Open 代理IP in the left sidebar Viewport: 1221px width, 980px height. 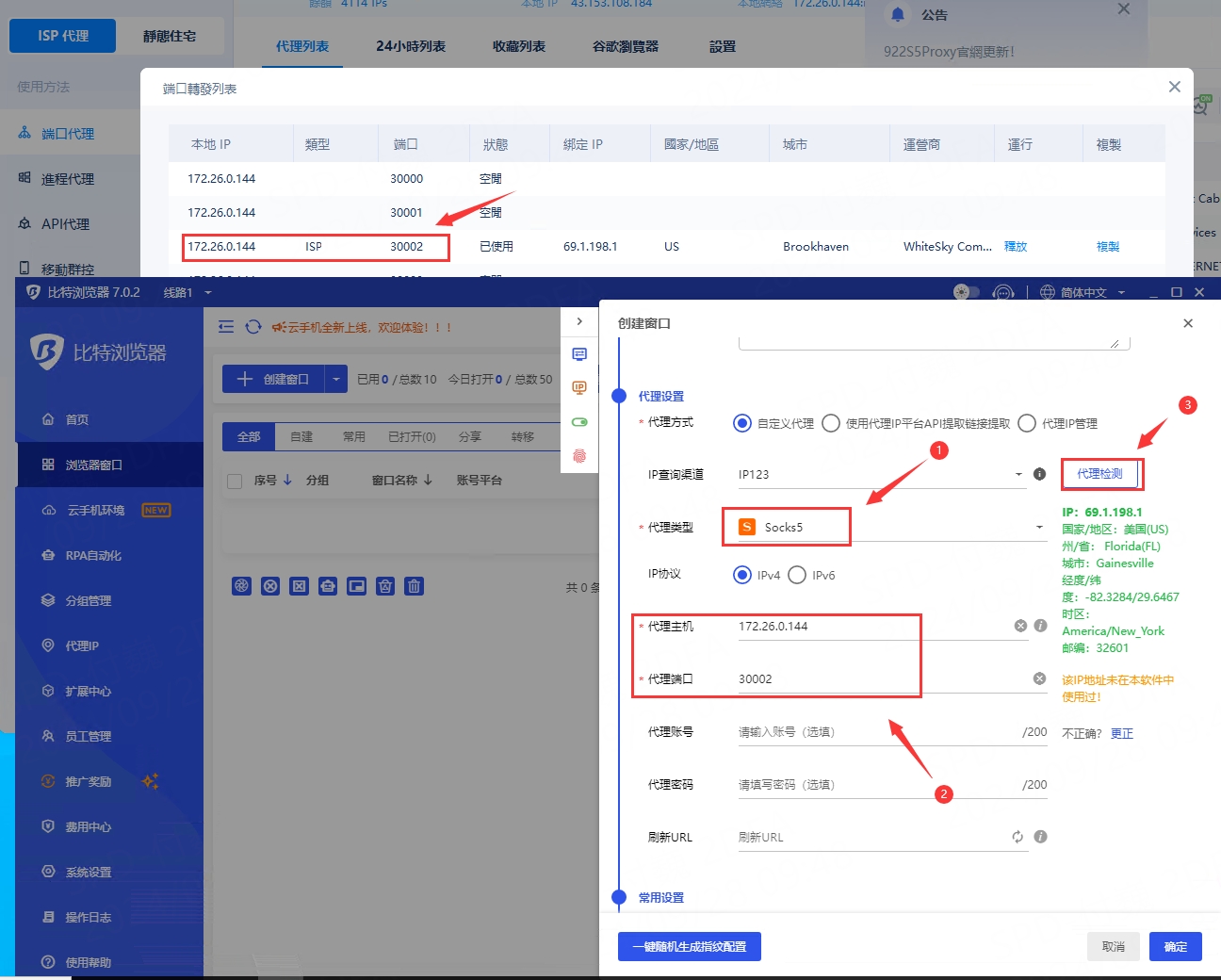point(82,645)
